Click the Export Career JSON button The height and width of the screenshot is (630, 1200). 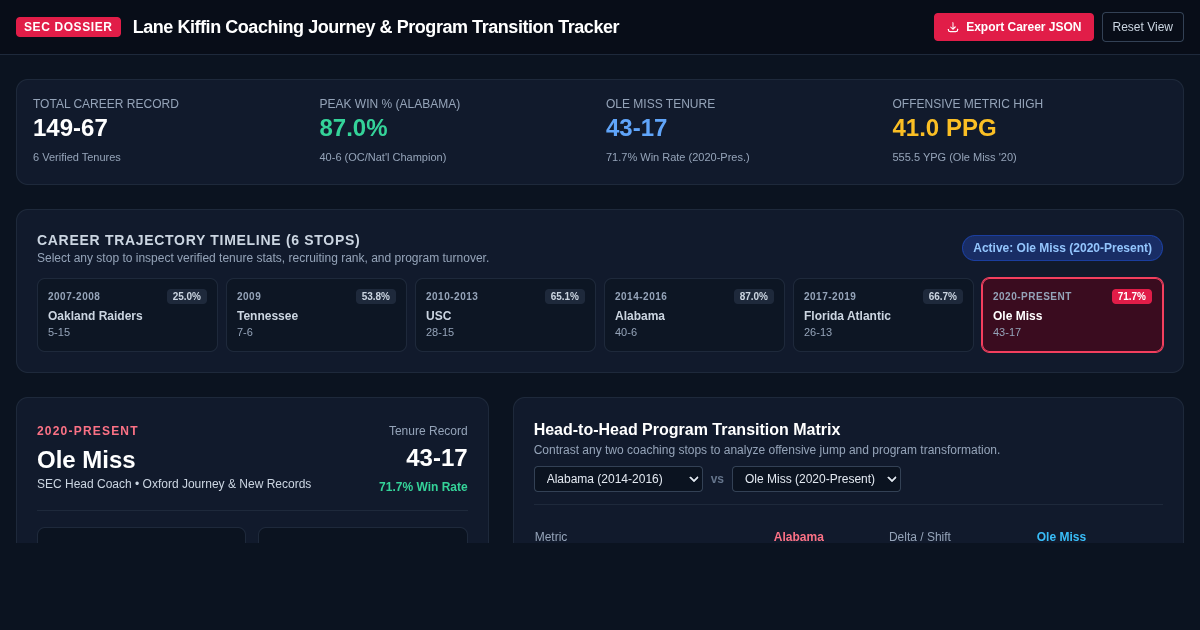(1014, 27)
